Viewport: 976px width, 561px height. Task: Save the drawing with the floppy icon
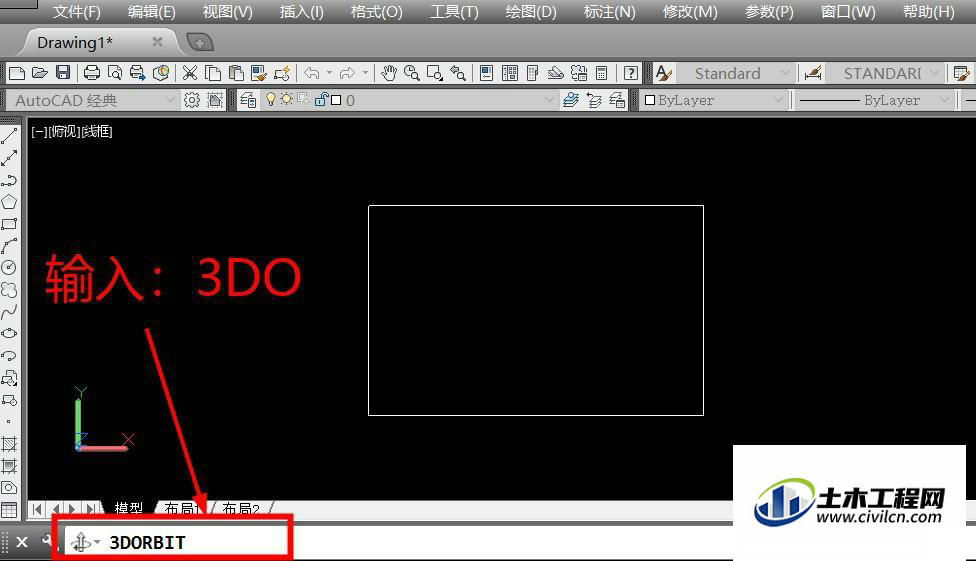pyautogui.click(x=63, y=73)
